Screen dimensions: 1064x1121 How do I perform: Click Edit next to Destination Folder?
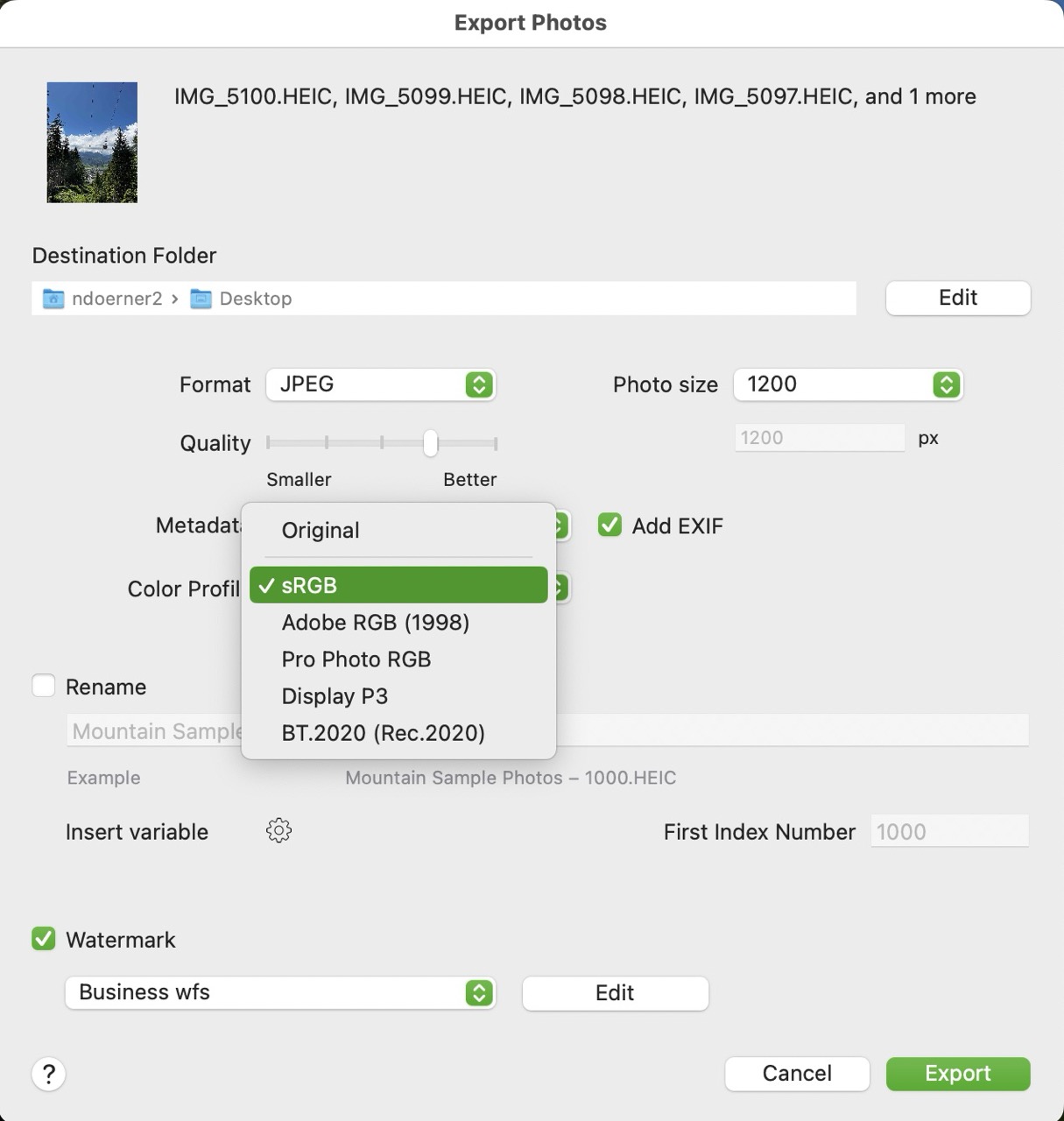(957, 298)
